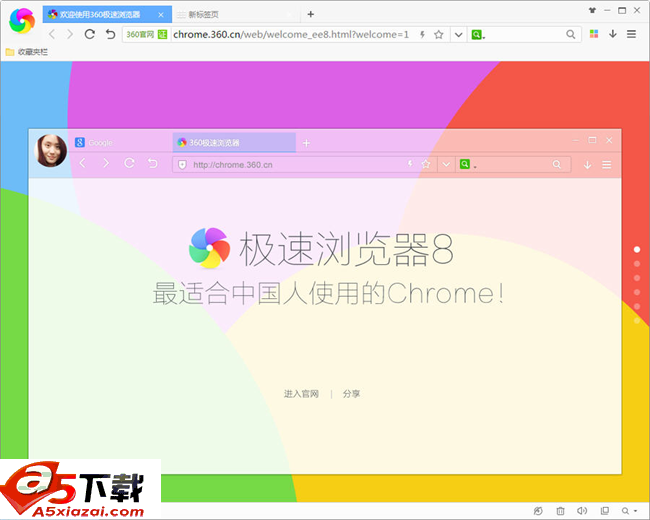
Task: Click the undo closed tab icon
Action: 110,34
